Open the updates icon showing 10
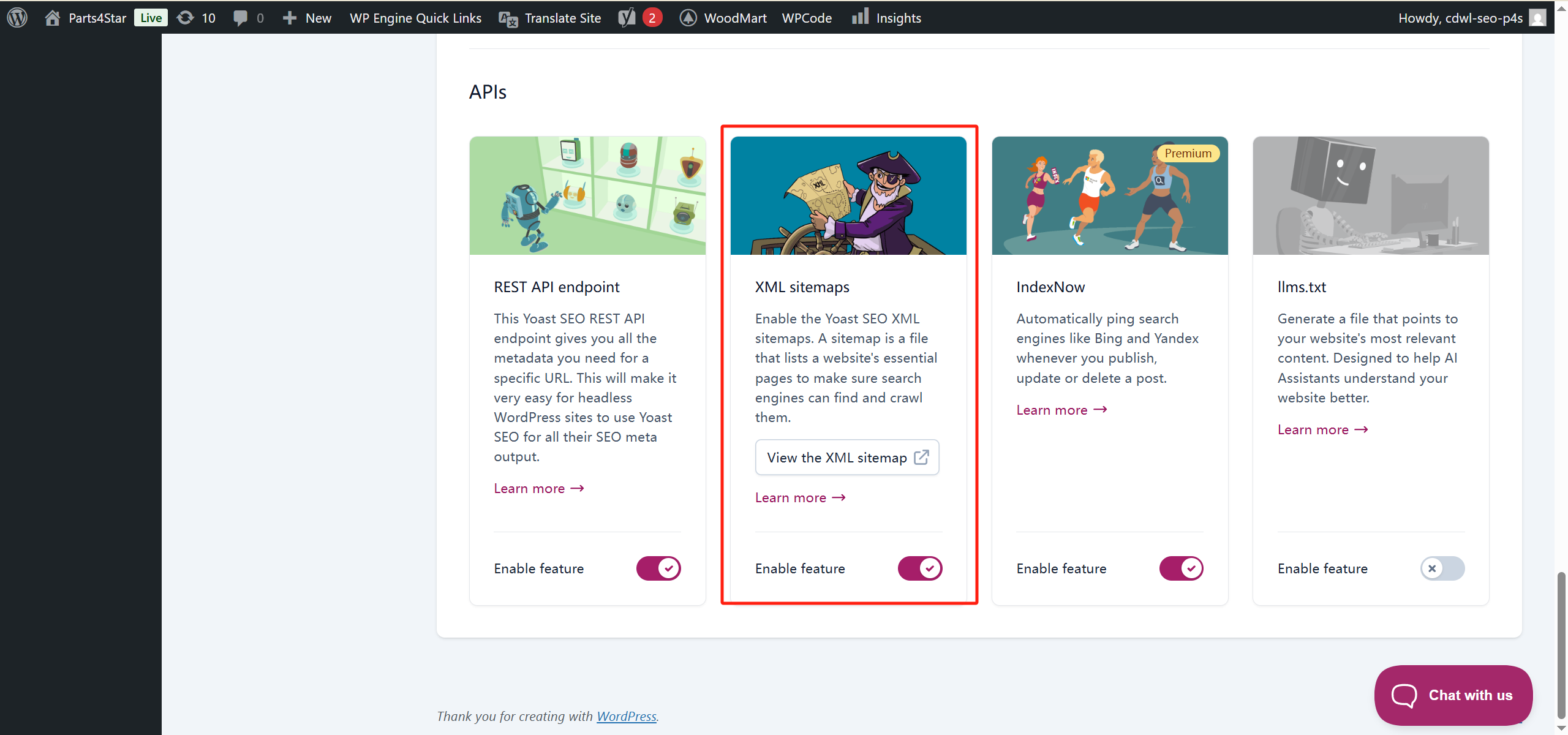1568x735 pixels. click(185, 17)
